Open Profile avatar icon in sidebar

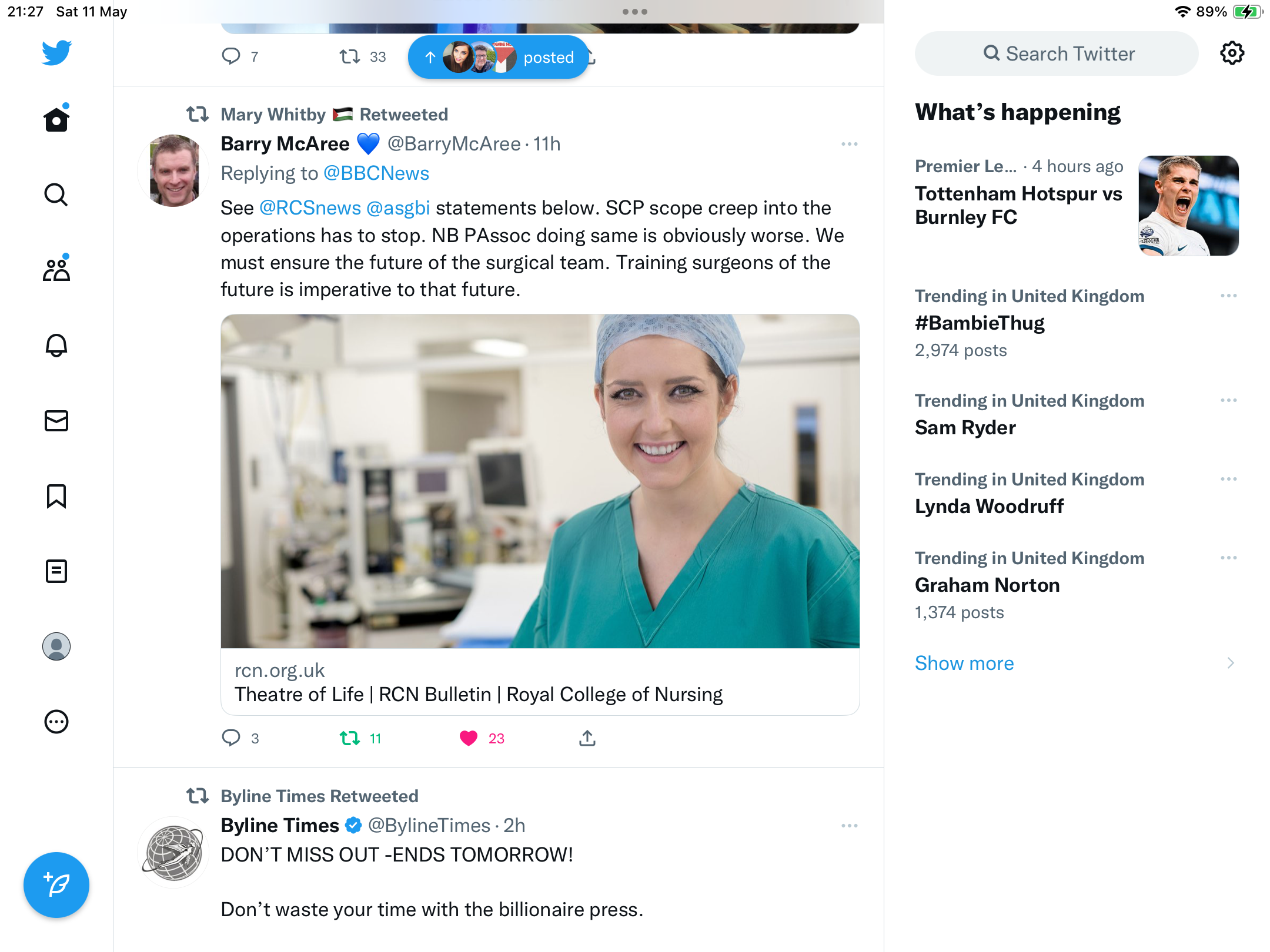click(56, 646)
